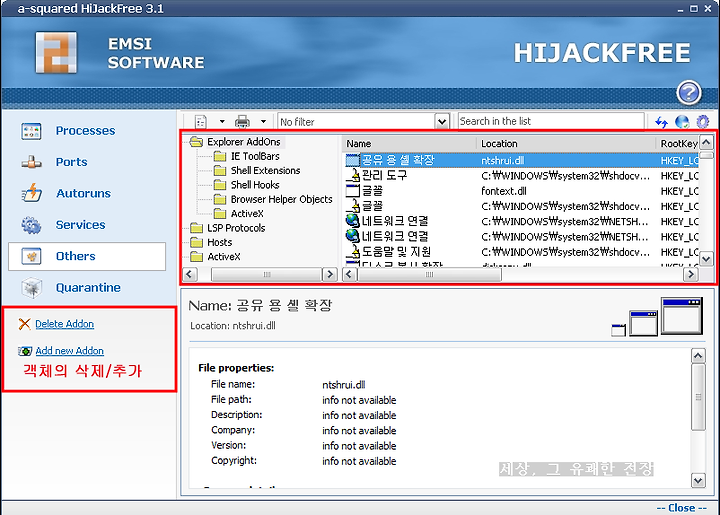The image size is (720, 515).
Task: Open the Processes section
Action: (85, 131)
